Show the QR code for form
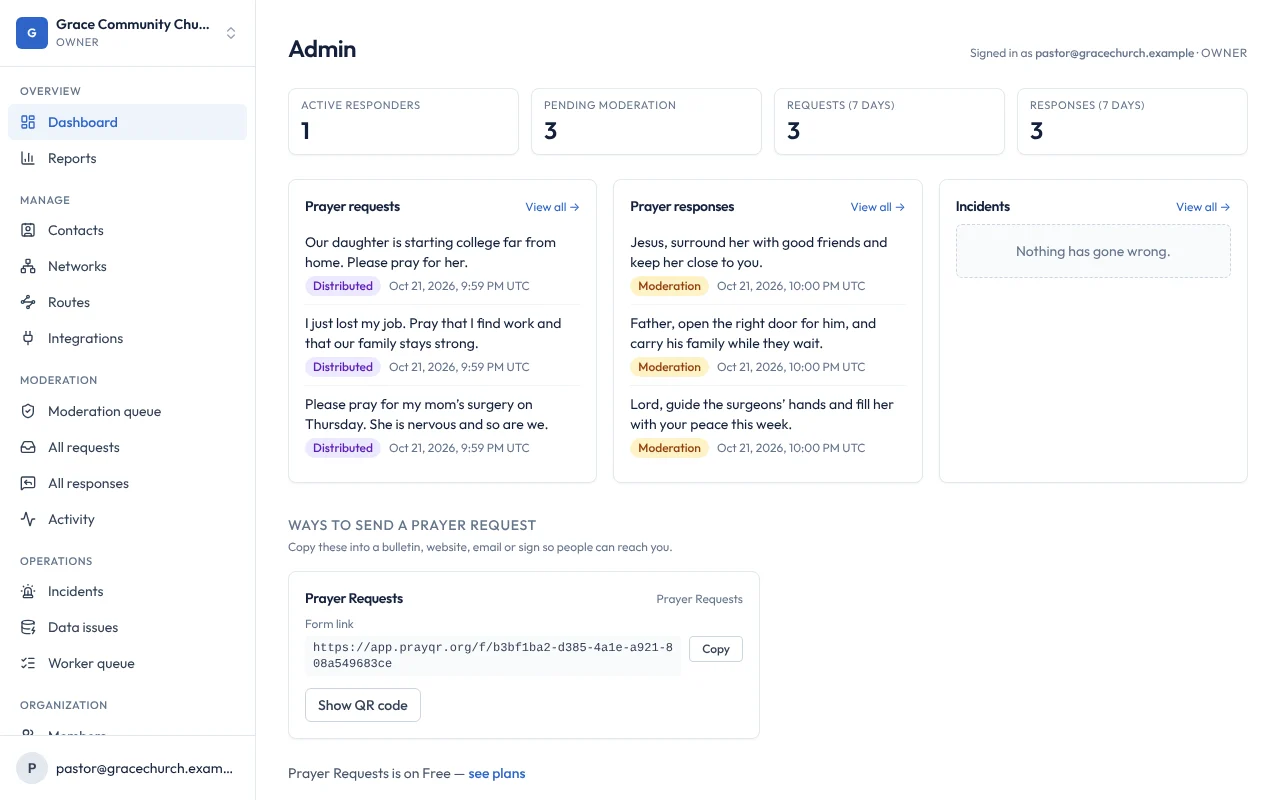Viewport: 1280px width, 800px height. pyautogui.click(x=363, y=705)
